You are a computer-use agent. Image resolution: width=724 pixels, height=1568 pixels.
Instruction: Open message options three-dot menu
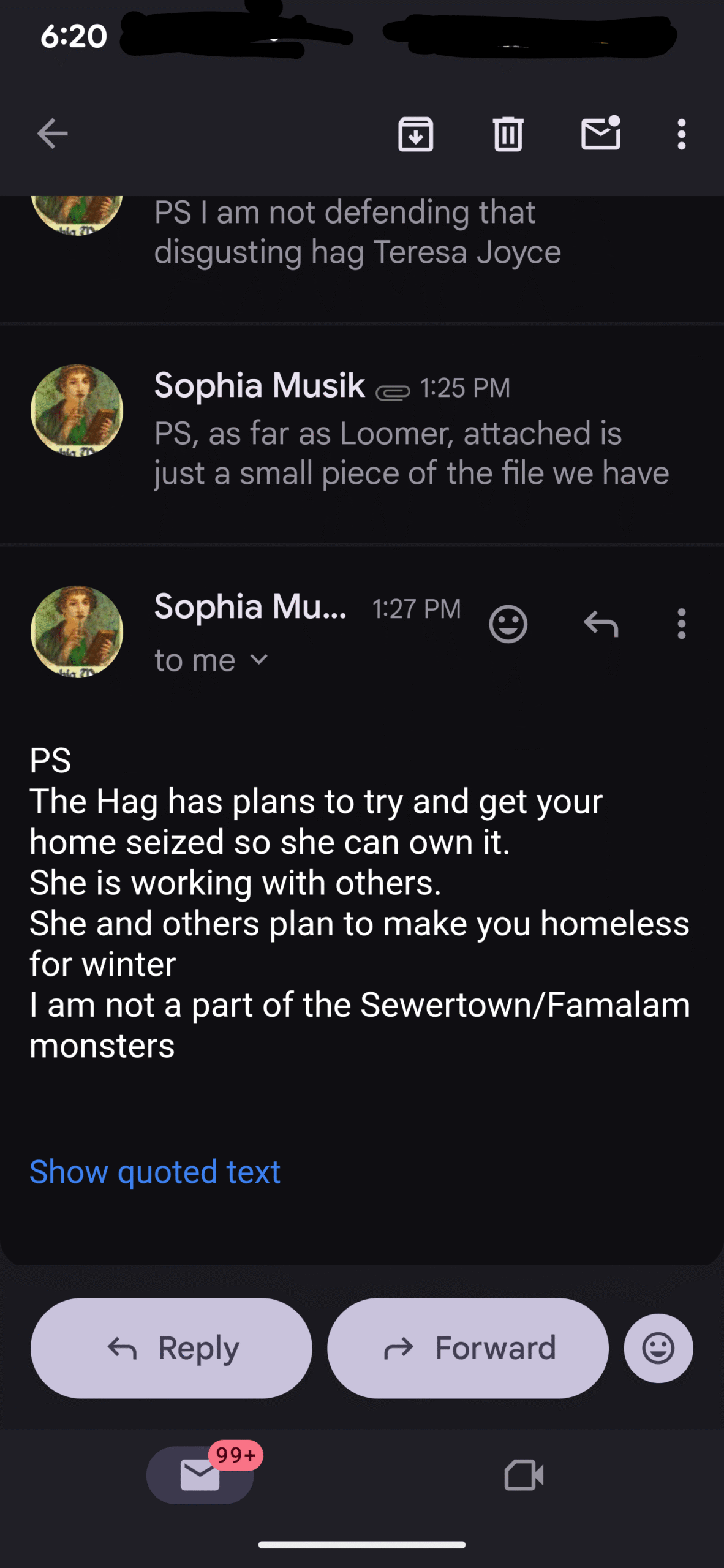(x=681, y=624)
